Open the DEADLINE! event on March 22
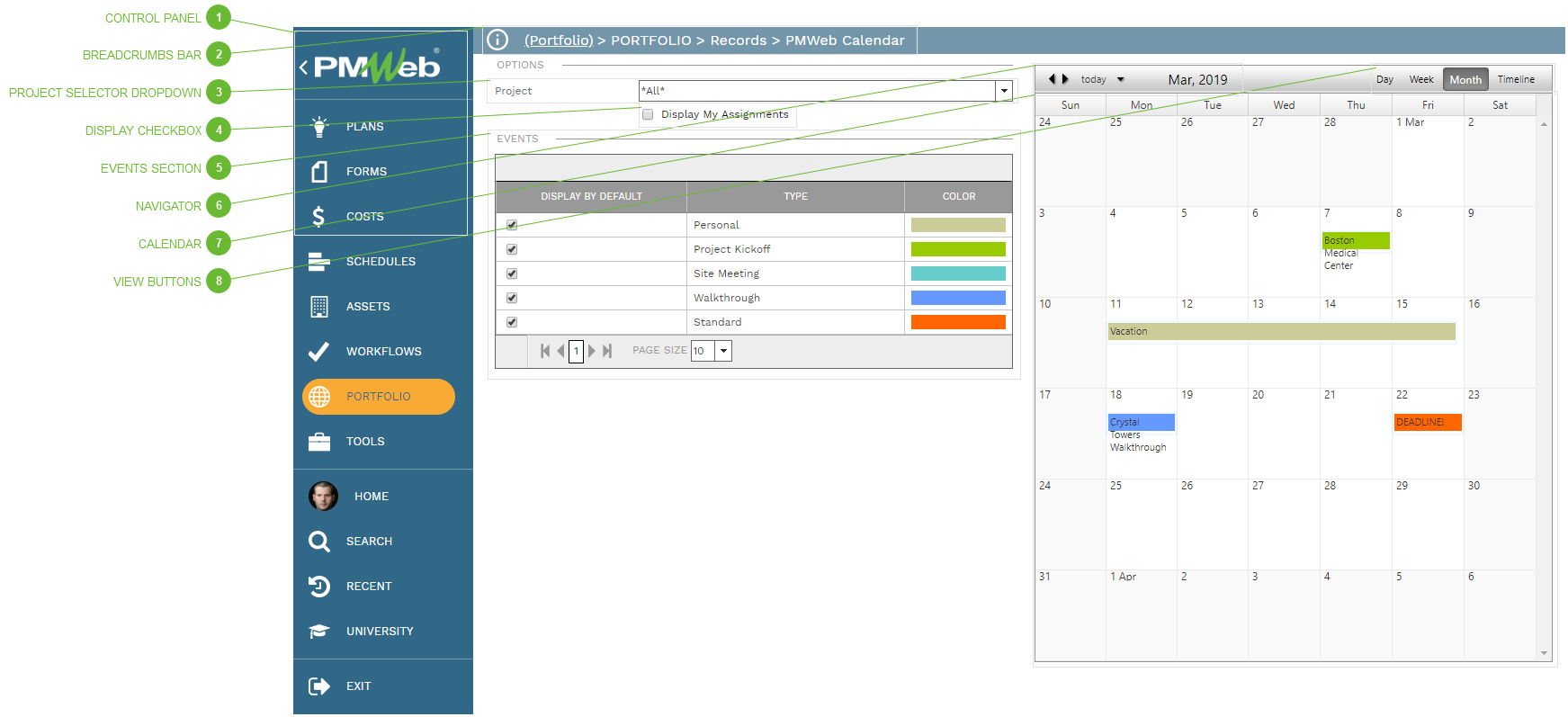Screen dimensions: 1568x717 1428,422
